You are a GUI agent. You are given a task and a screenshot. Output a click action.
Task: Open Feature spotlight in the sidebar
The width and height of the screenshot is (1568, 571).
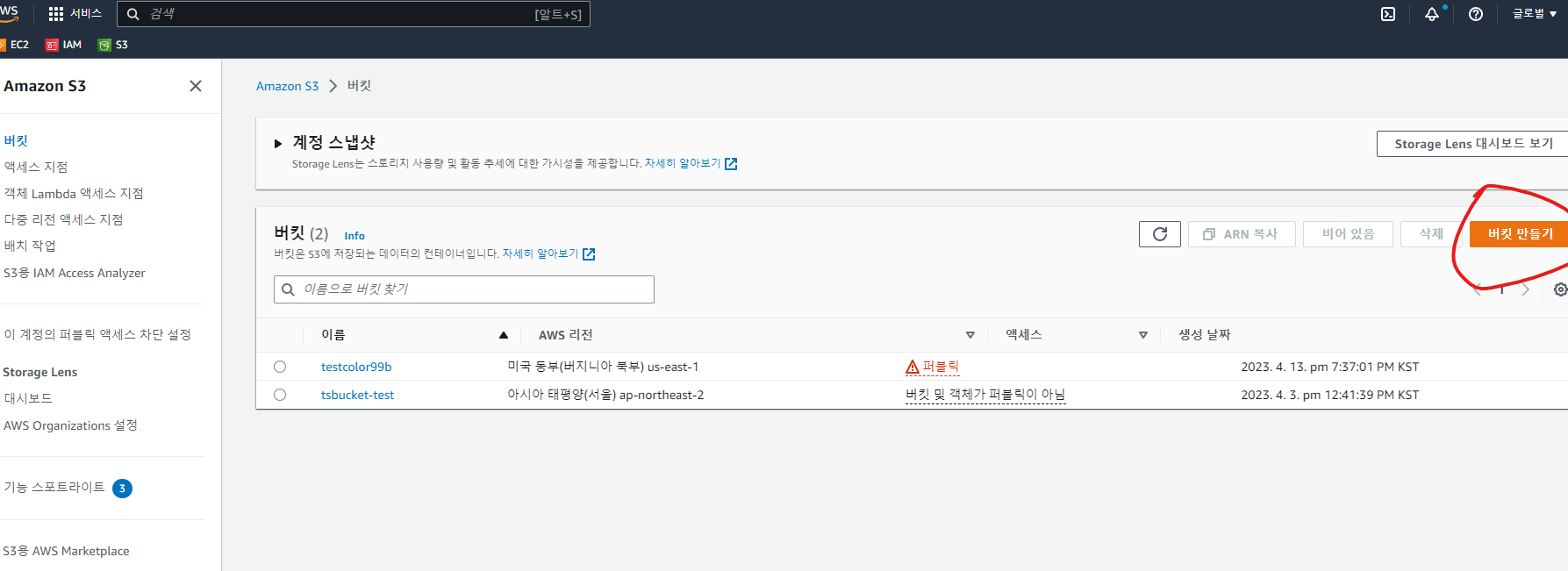pyautogui.click(x=54, y=487)
